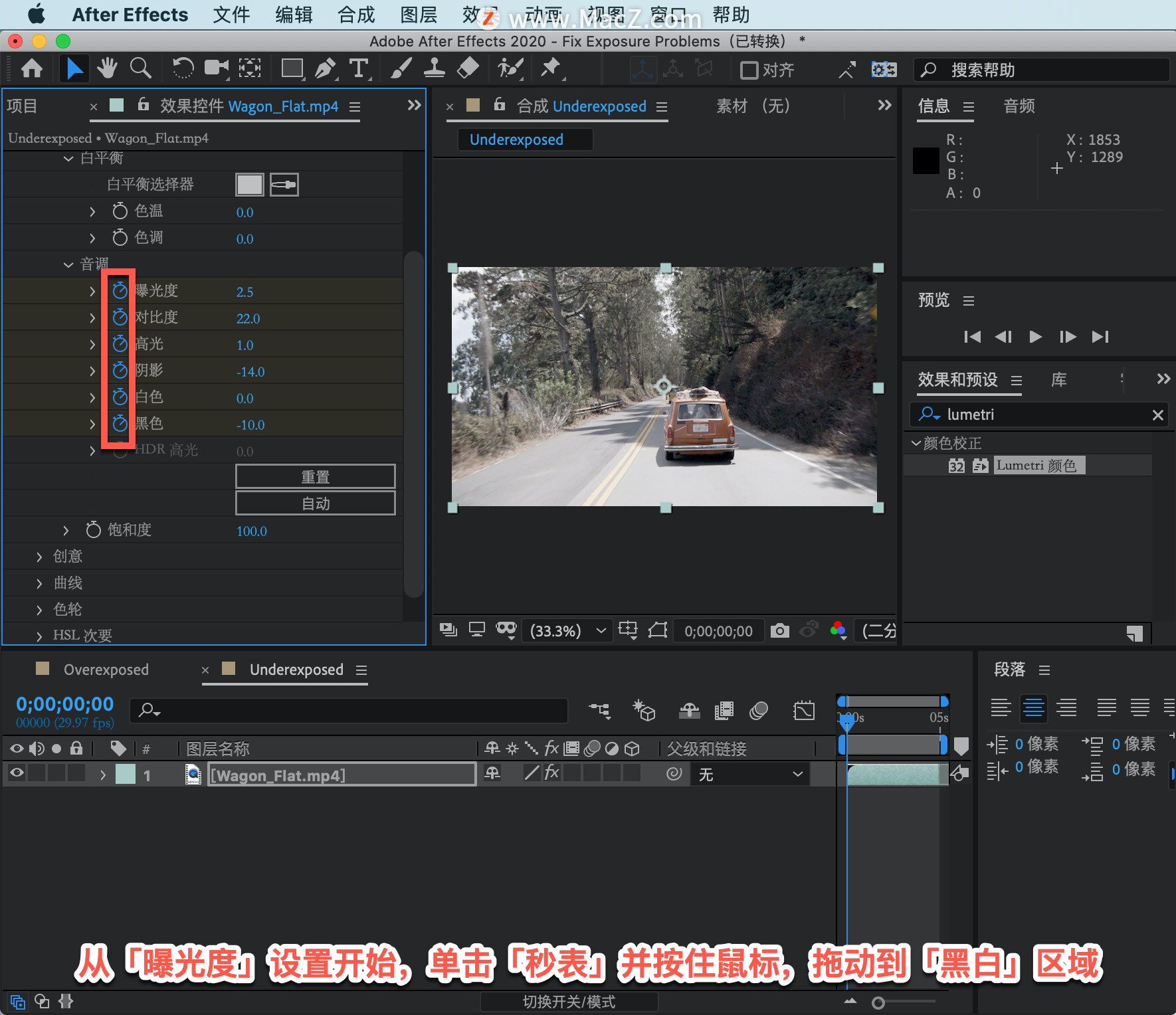Click the 重置 button
Image resolution: width=1176 pixels, height=1015 pixels.
[316, 477]
